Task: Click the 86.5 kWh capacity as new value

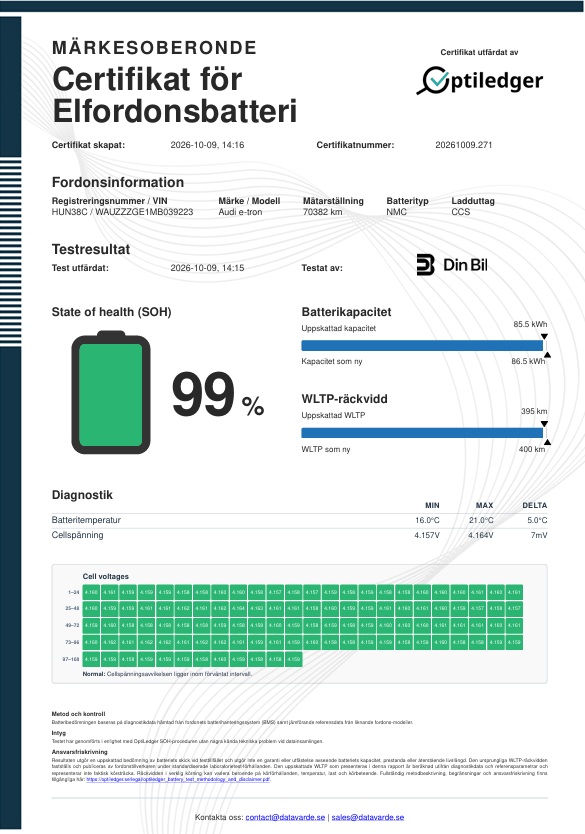Action: (528, 361)
